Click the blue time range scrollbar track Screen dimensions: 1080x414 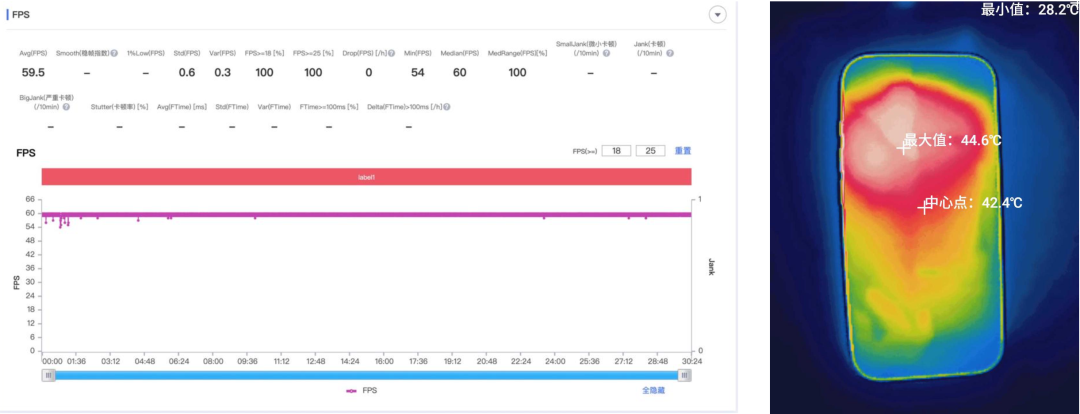366,375
